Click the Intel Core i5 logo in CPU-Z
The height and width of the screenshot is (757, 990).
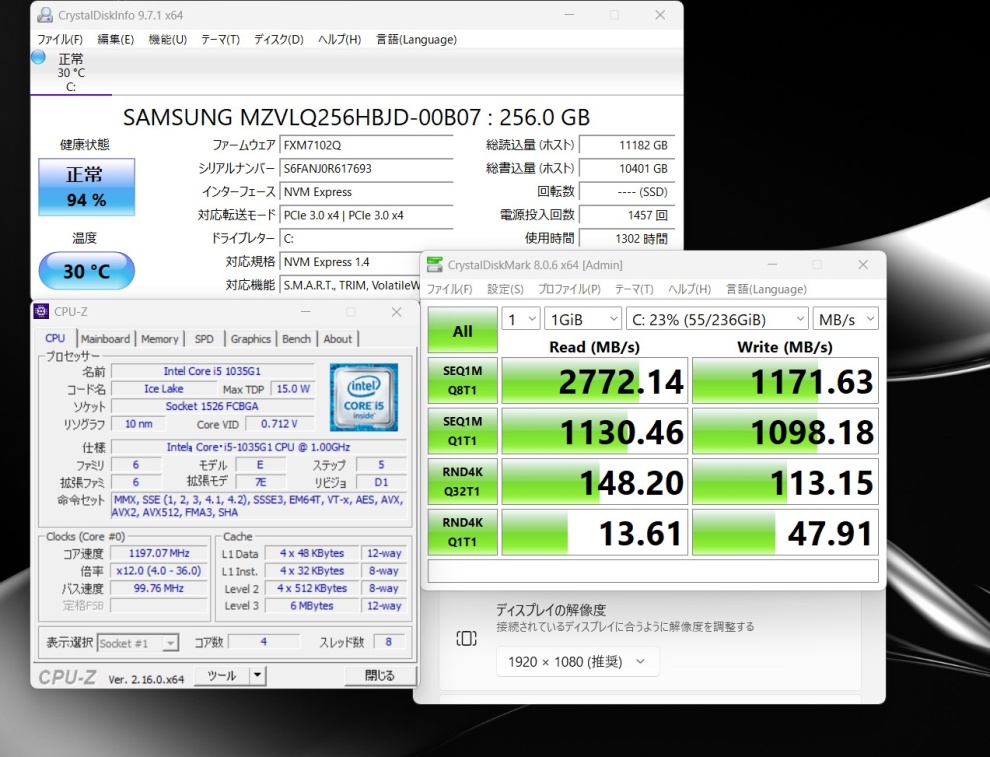click(364, 397)
